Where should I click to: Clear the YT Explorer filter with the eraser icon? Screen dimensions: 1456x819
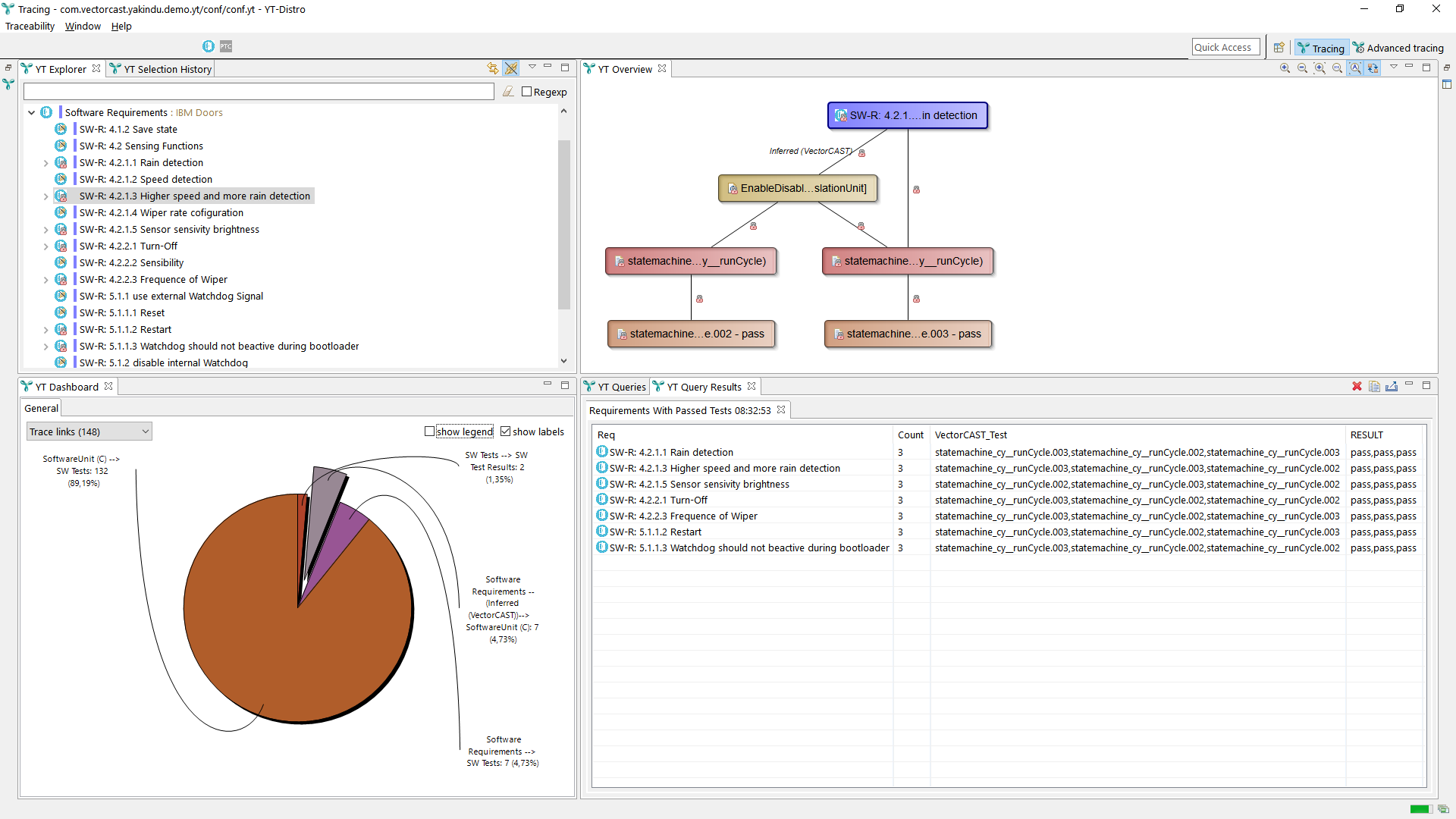click(x=508, y=92)
